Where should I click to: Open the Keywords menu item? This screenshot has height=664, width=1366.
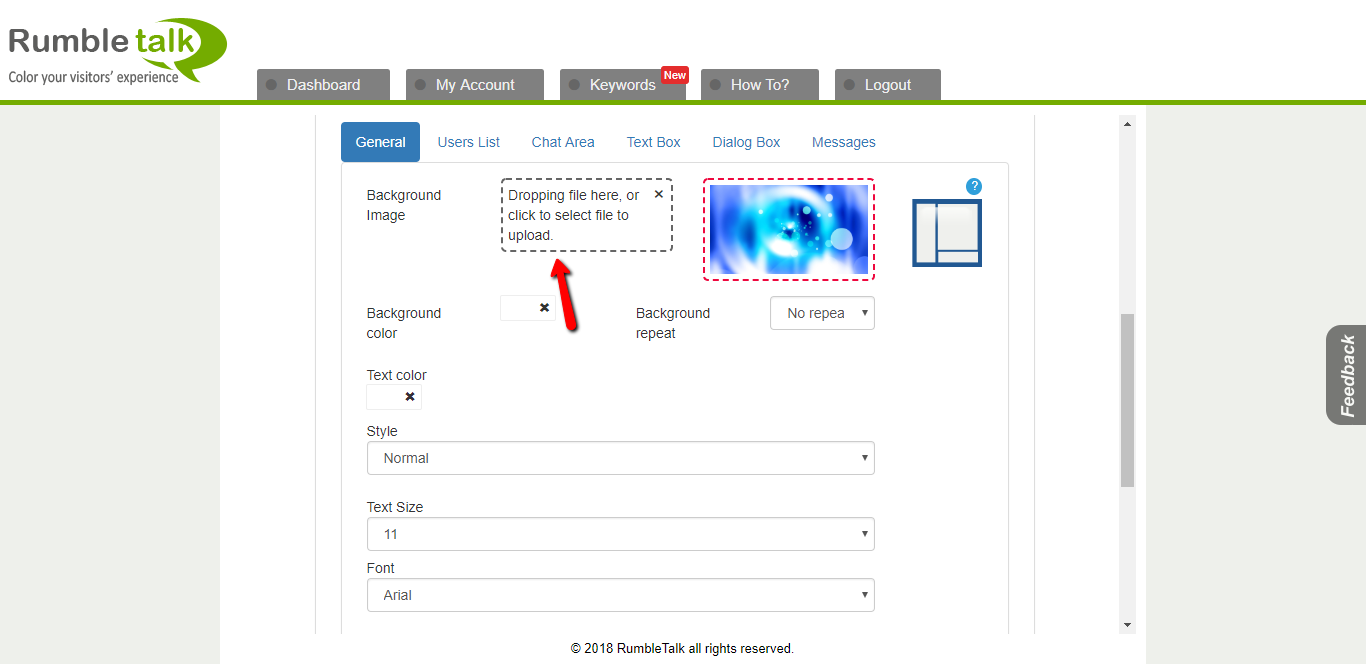pos(622,85)
